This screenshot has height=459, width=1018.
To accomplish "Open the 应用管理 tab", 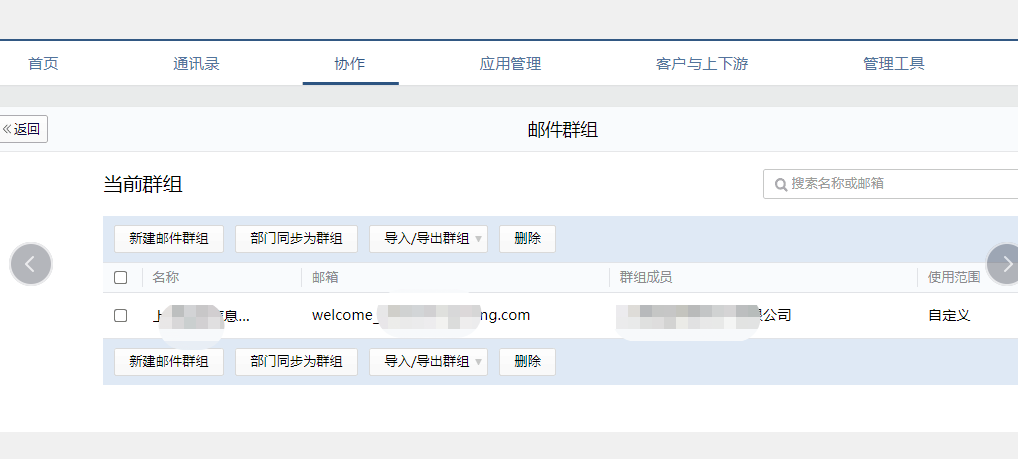I will click(x=510, y=64).
